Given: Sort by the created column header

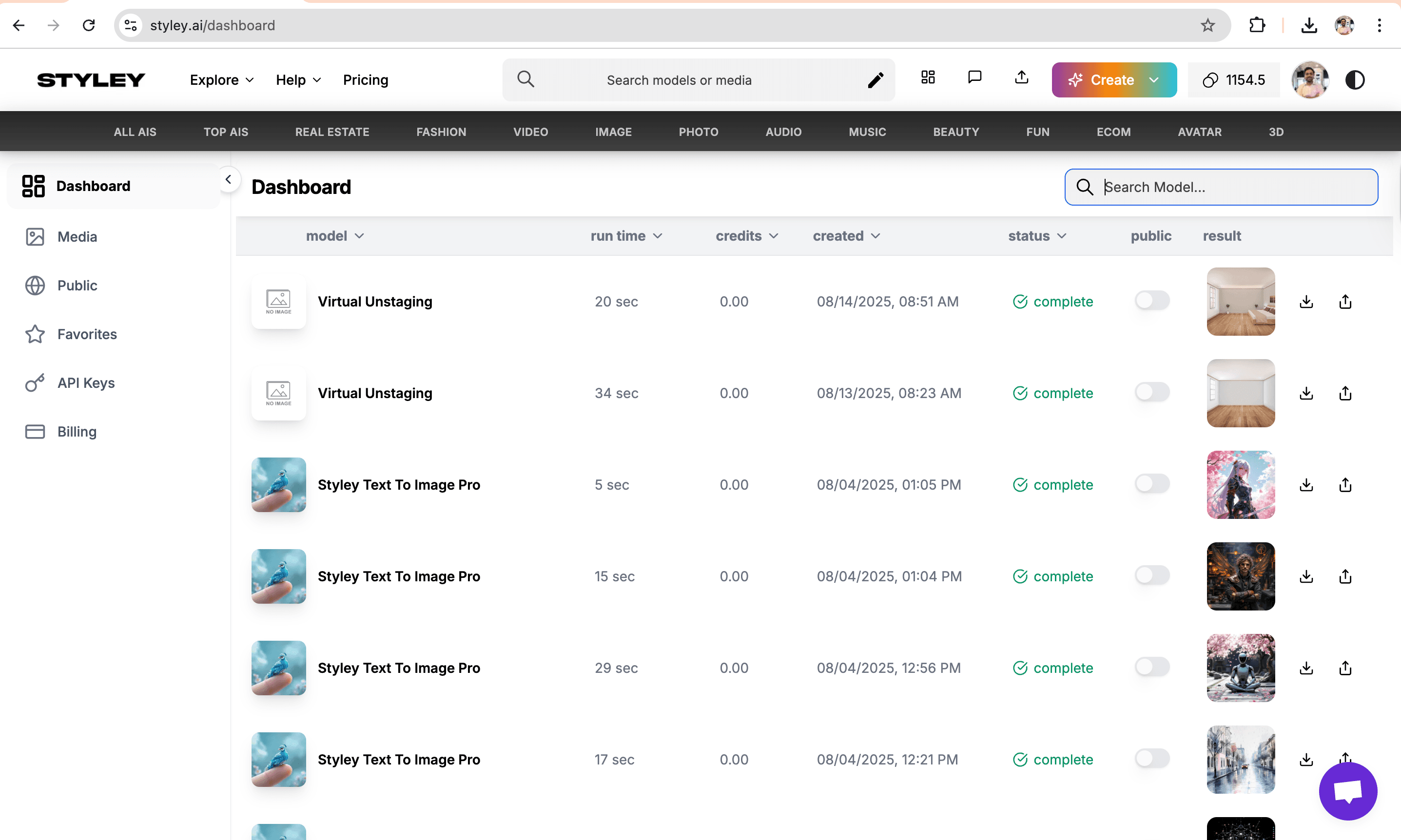Looking at the screenshot, I should pos(846,236).
